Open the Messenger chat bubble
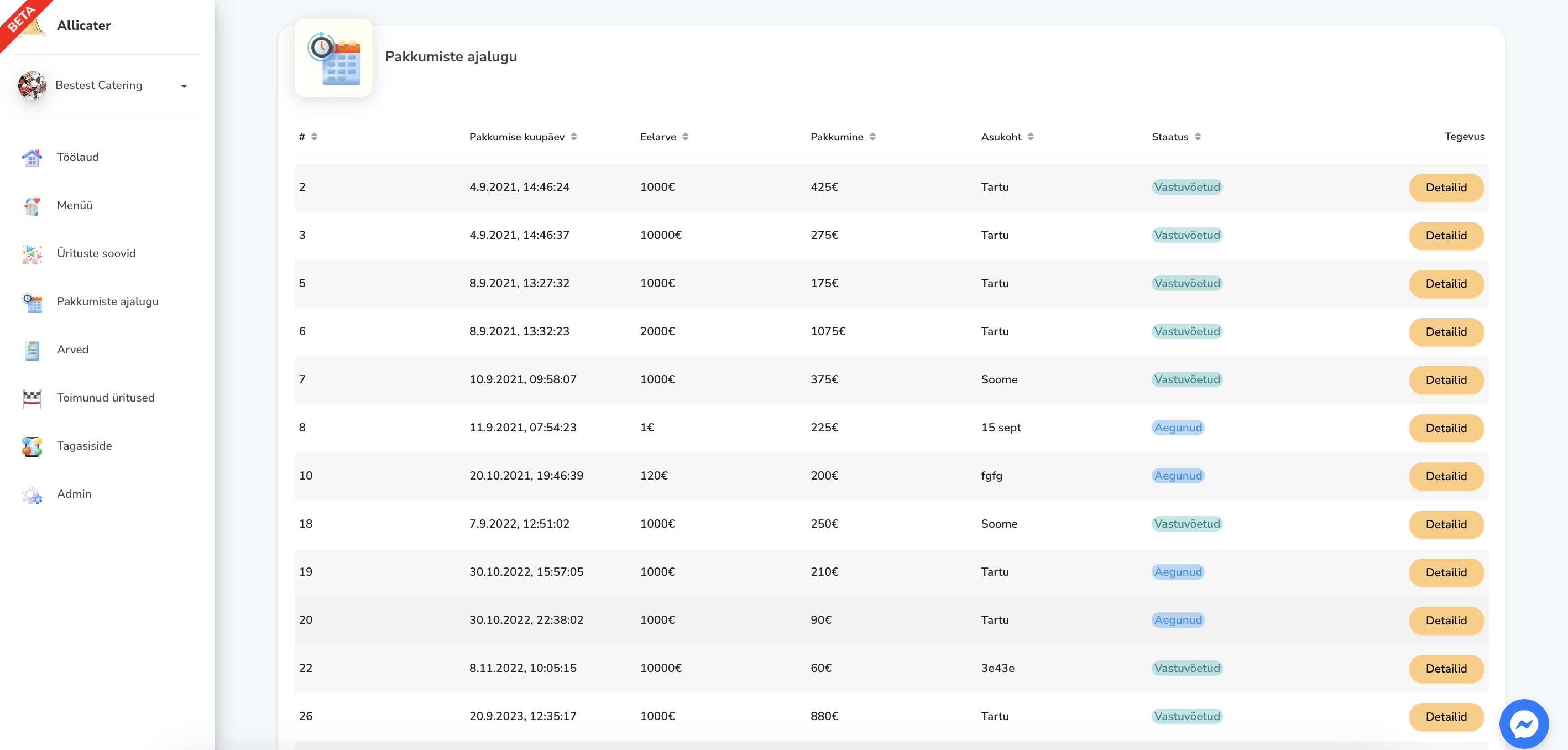This screenshot has width=1568, height=750. (1524, 723)
